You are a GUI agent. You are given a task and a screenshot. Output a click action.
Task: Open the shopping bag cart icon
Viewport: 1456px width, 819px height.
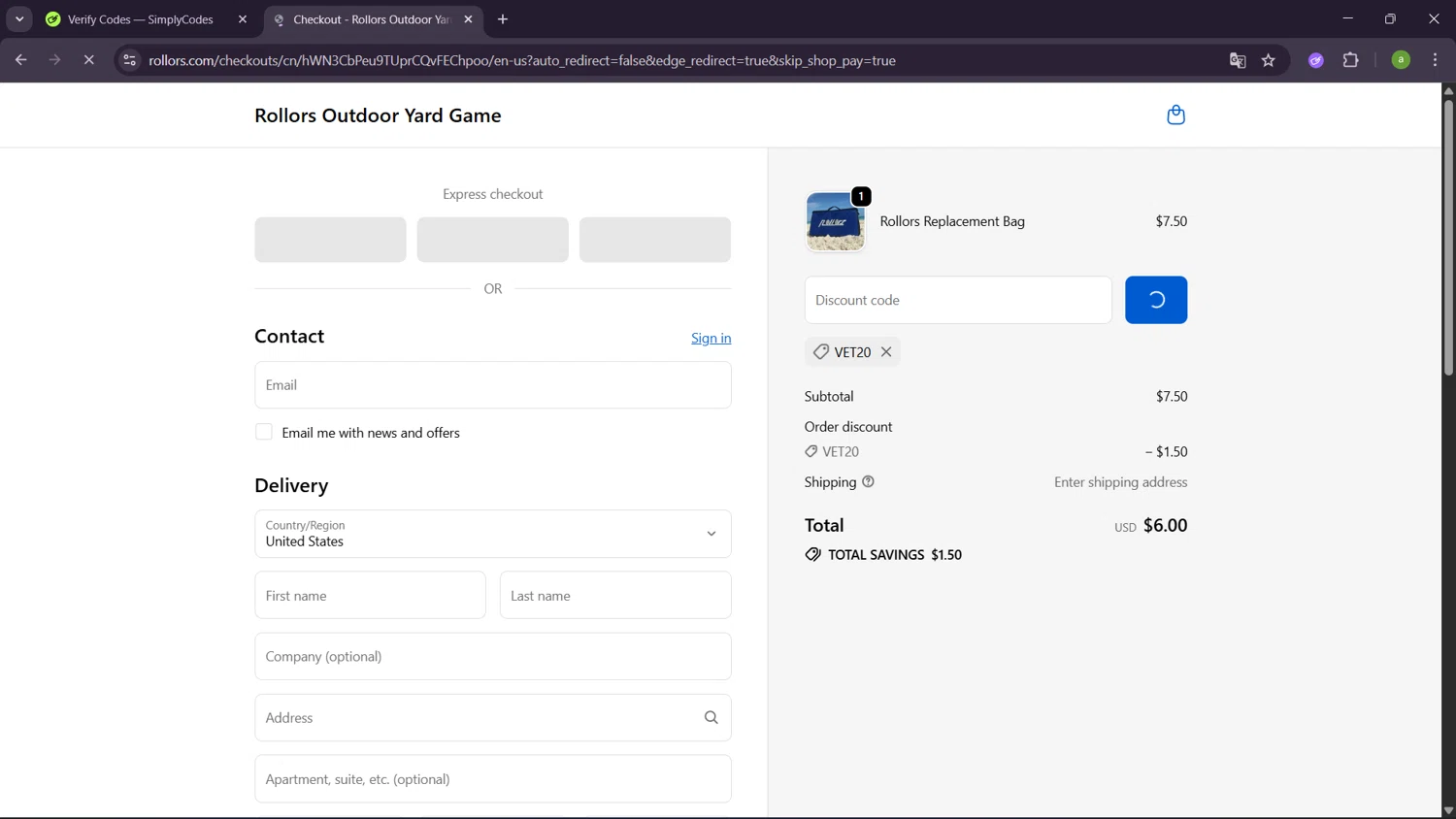click(x=1175, y=115)
